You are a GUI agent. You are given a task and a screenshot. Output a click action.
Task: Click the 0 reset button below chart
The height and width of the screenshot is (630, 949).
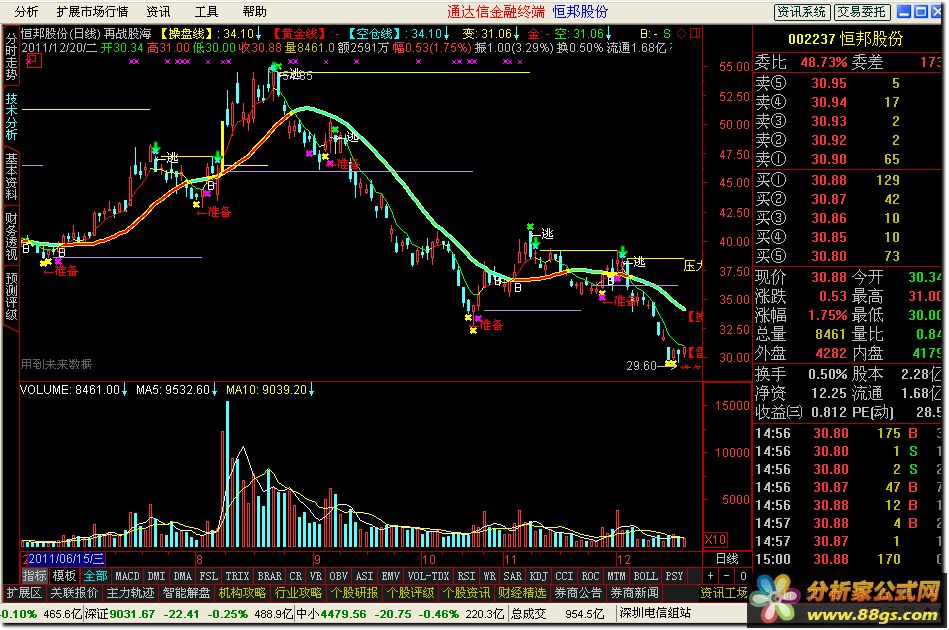coord(743,576)
